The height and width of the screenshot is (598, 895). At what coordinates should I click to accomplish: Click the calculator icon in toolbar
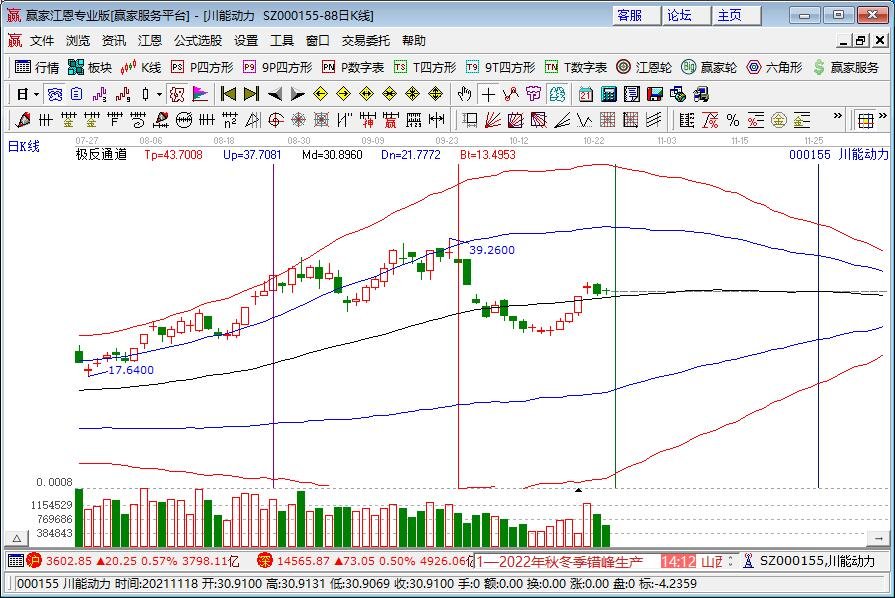click(x=608, y=94)
